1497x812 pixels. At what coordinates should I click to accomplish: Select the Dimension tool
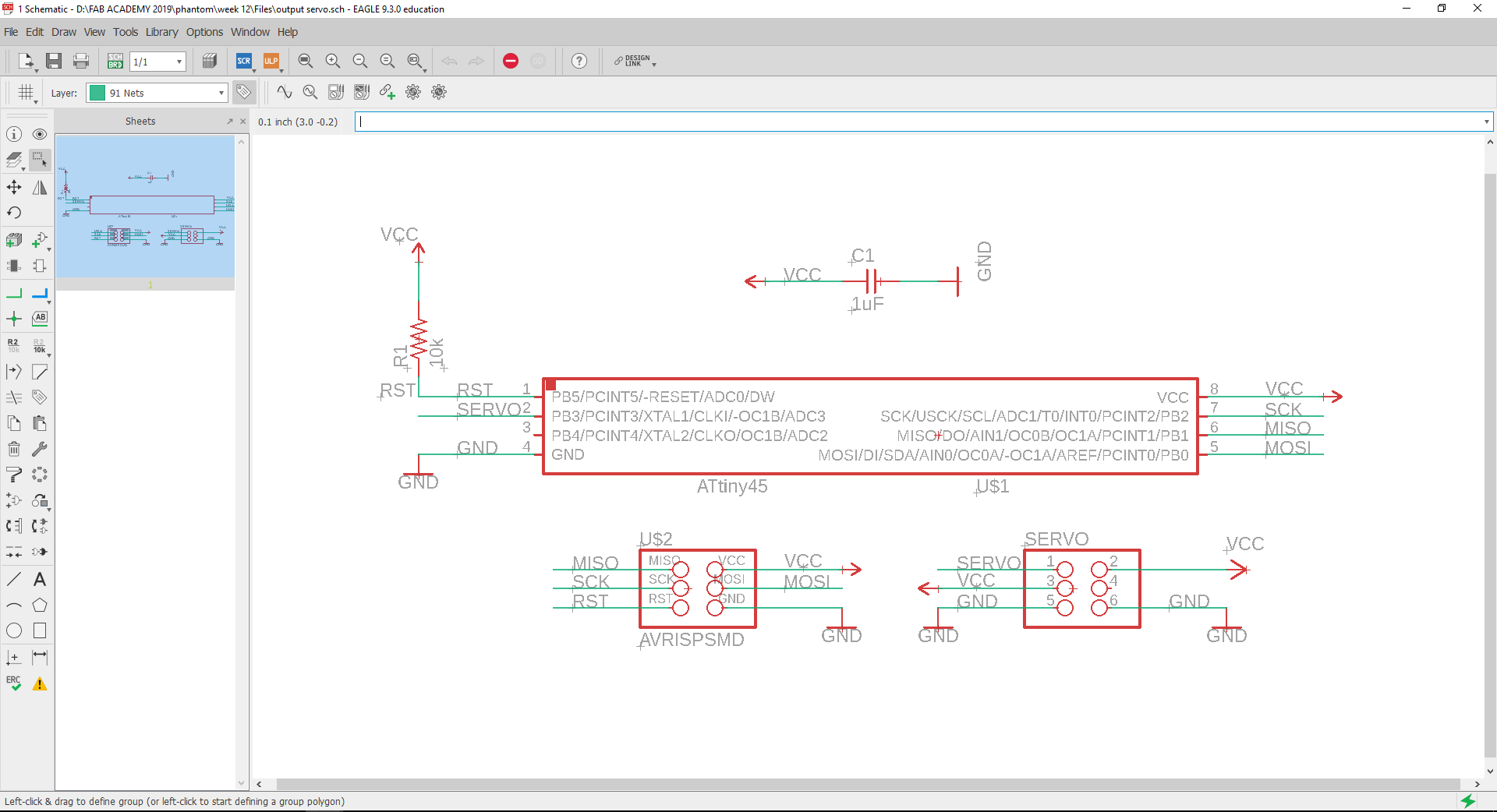click(x=40, y=657)
